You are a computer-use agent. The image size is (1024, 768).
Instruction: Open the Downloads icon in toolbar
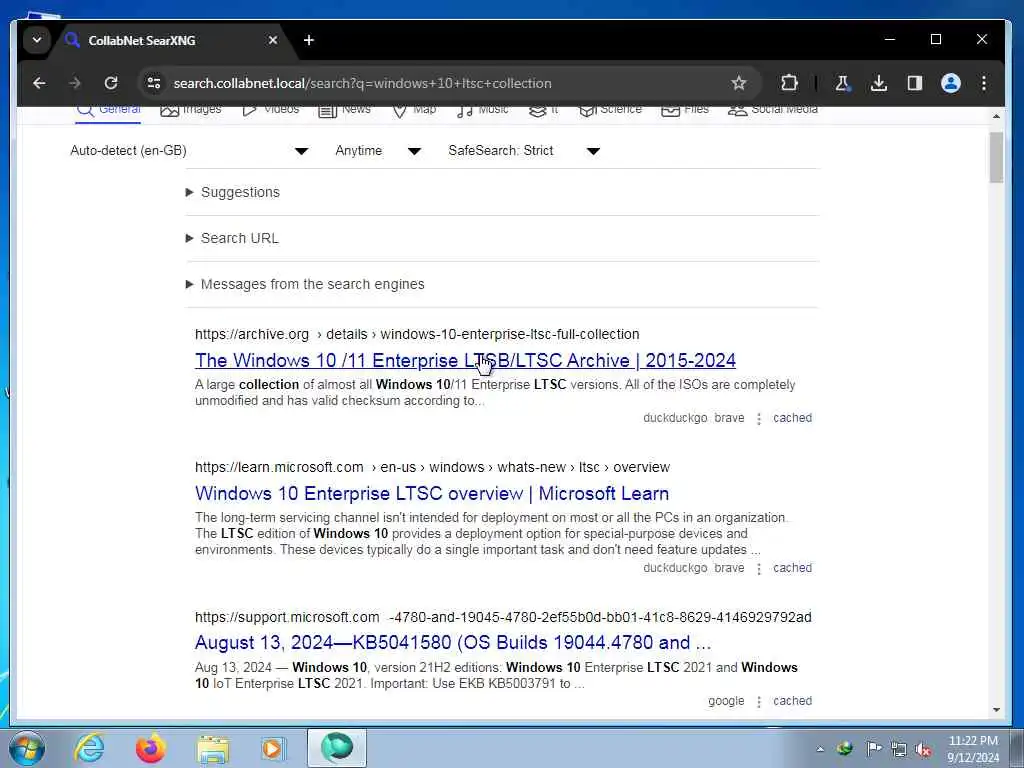point(878,83)
